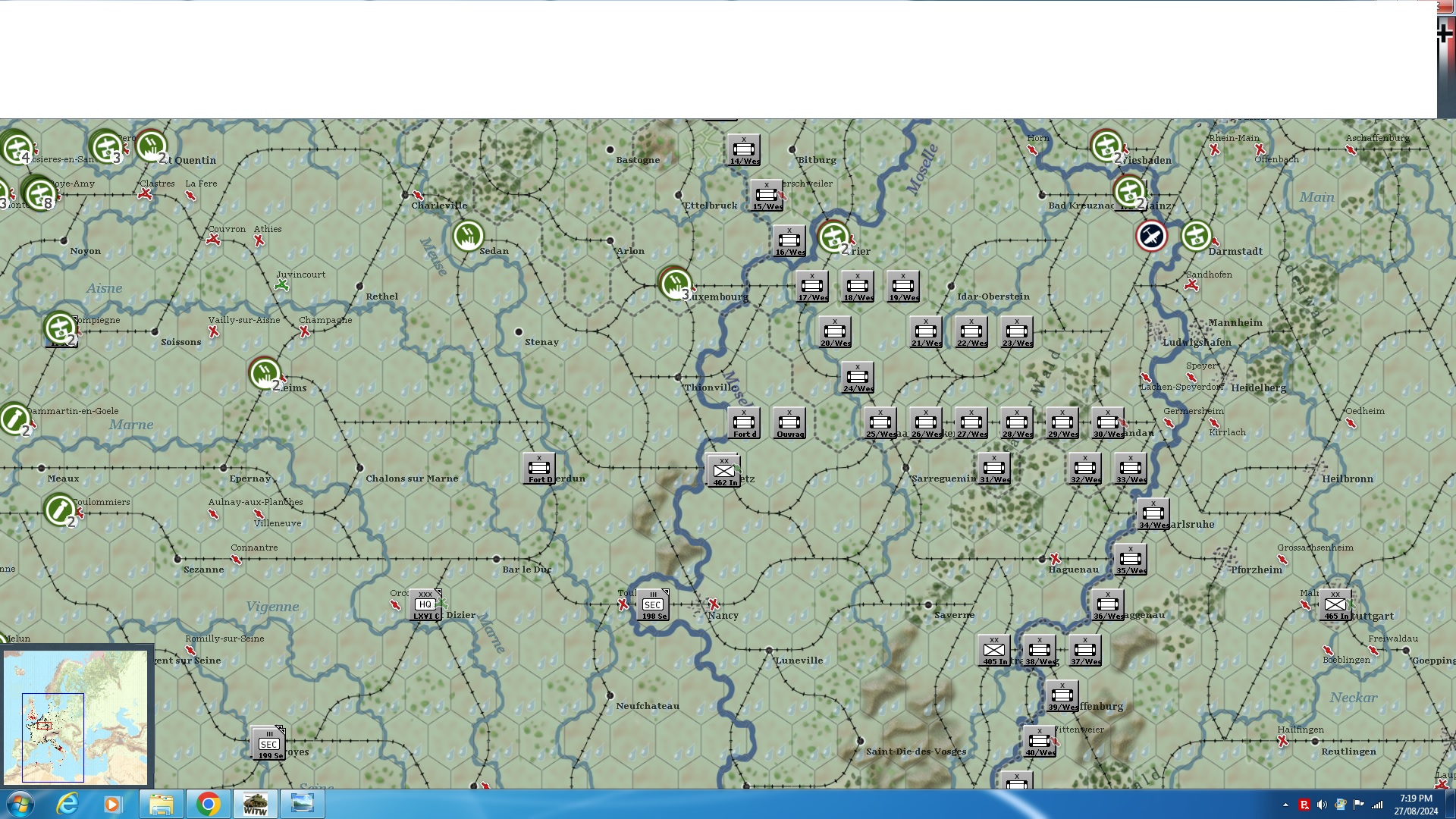Click the Europe minimap thumbnail
The image size is (1456, 819).
[76, 717]
